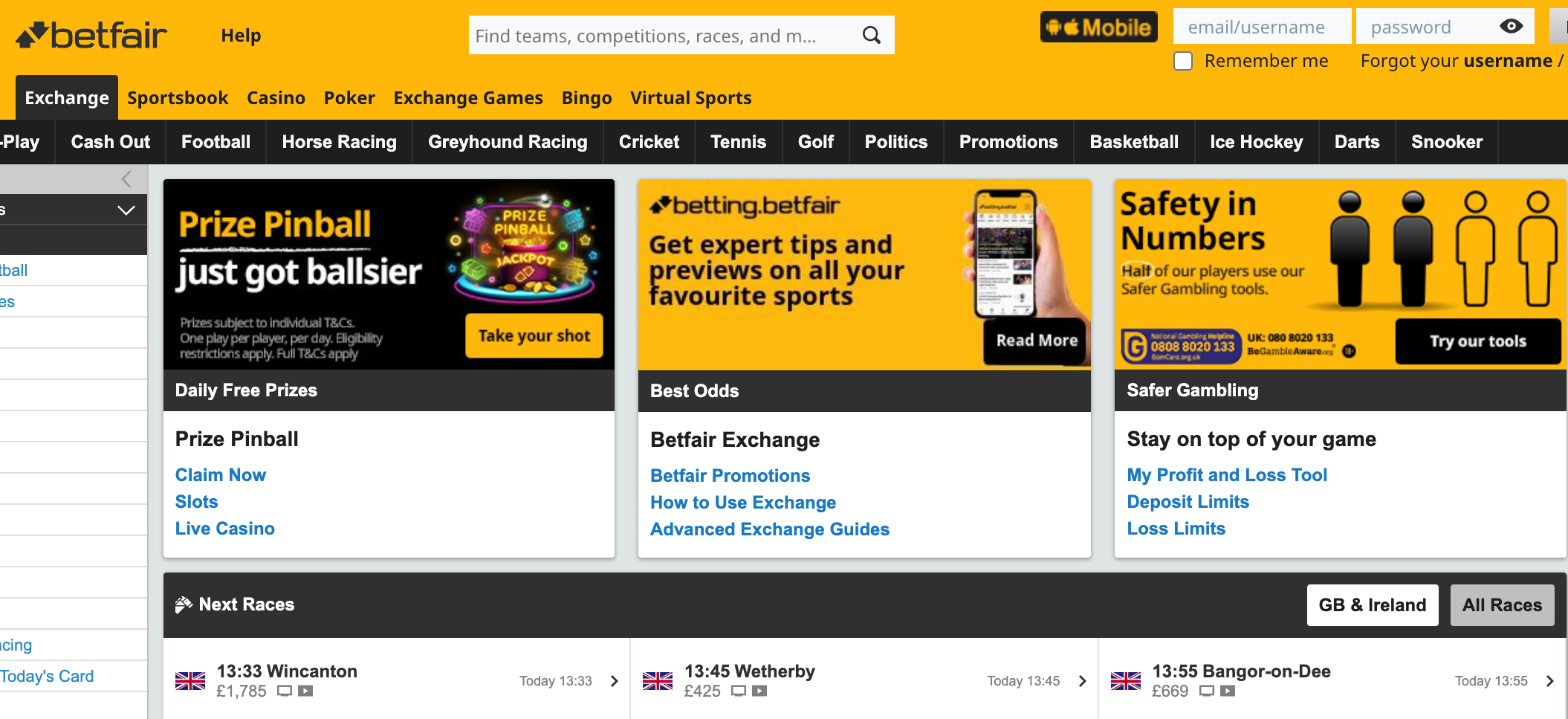Show All Races filter
Viewport: 1568px width, 719px height.
[1501, 605]
